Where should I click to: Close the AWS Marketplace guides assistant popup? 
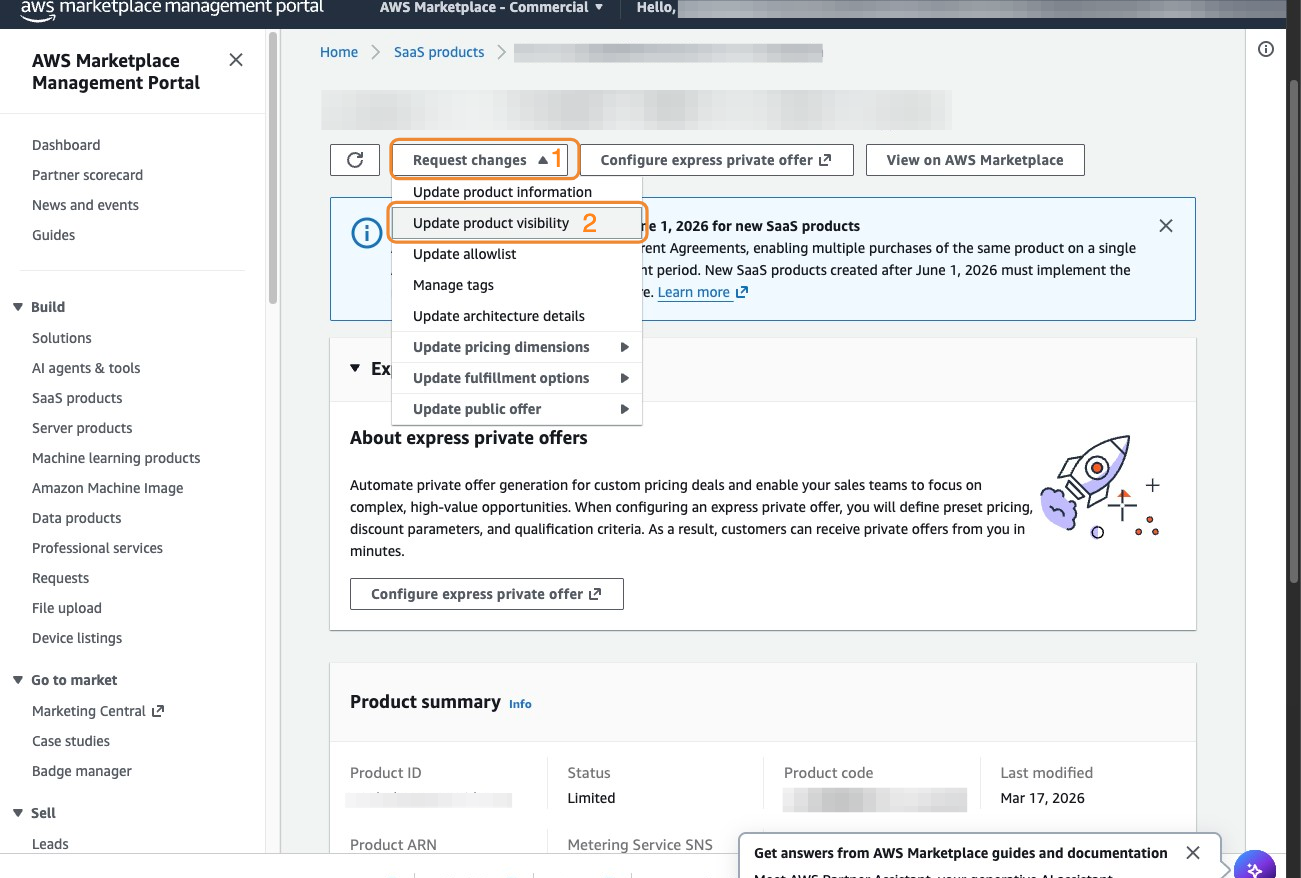pyautogui.click(x=1193, y=853)
